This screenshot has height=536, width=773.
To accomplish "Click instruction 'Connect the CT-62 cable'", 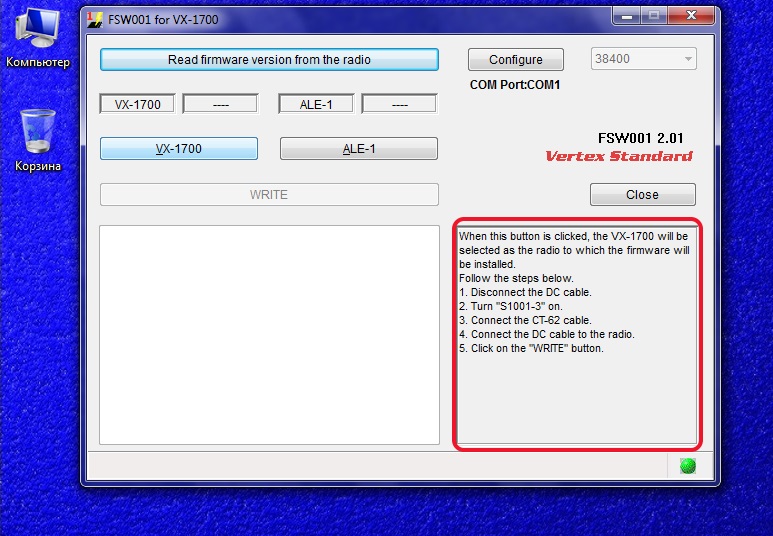I will pos(526,320).
